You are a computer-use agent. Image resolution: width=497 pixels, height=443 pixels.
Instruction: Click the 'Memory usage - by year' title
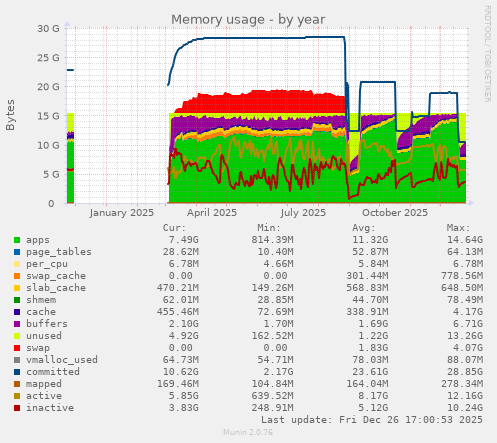[248, 20]
